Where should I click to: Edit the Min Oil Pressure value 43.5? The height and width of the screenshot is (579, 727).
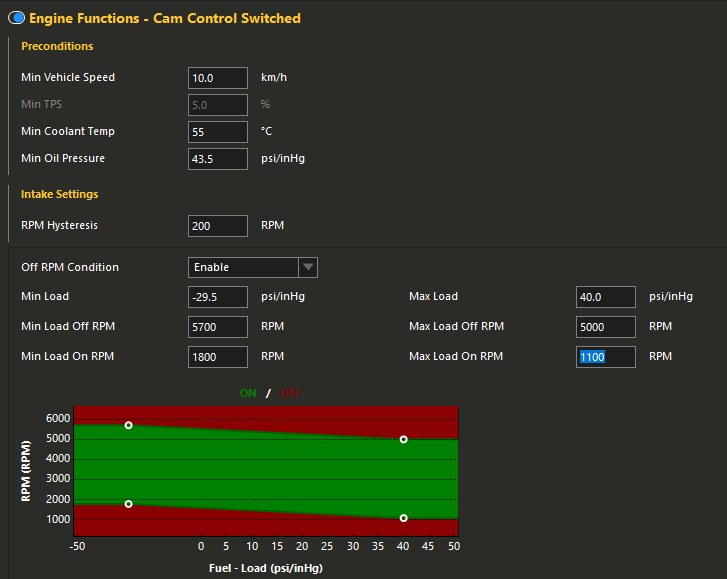(x=217, y=159)
